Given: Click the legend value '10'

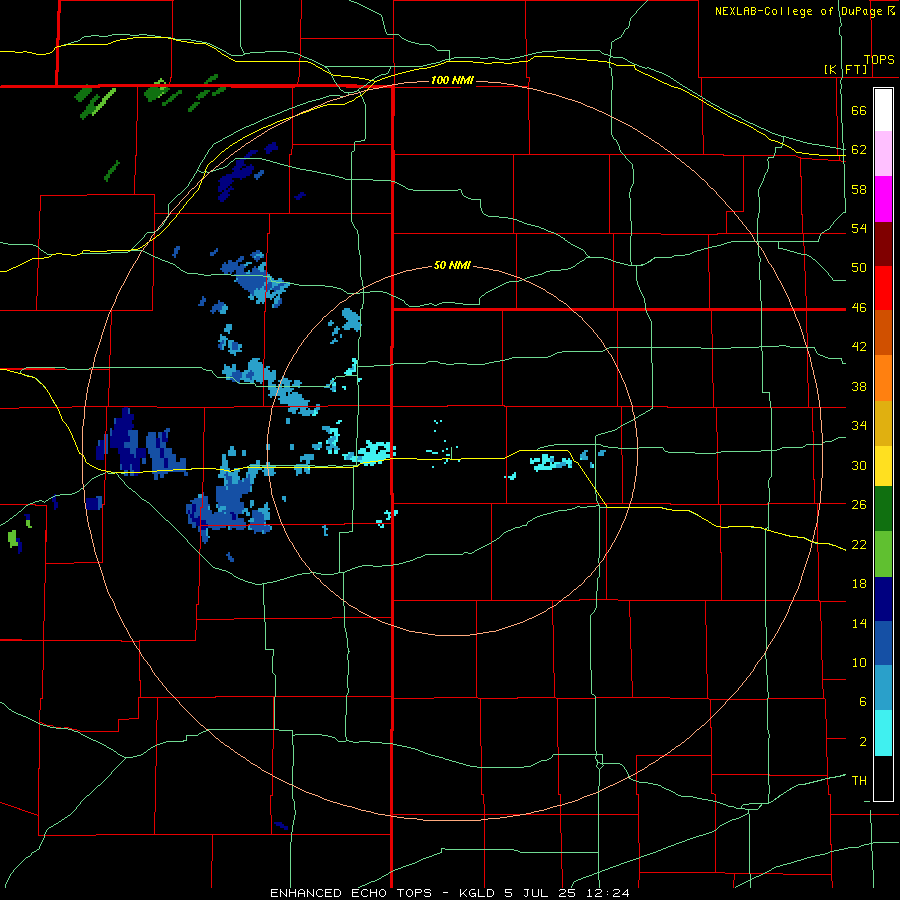Looking at the screenshot, I should (x=859, y=662).
